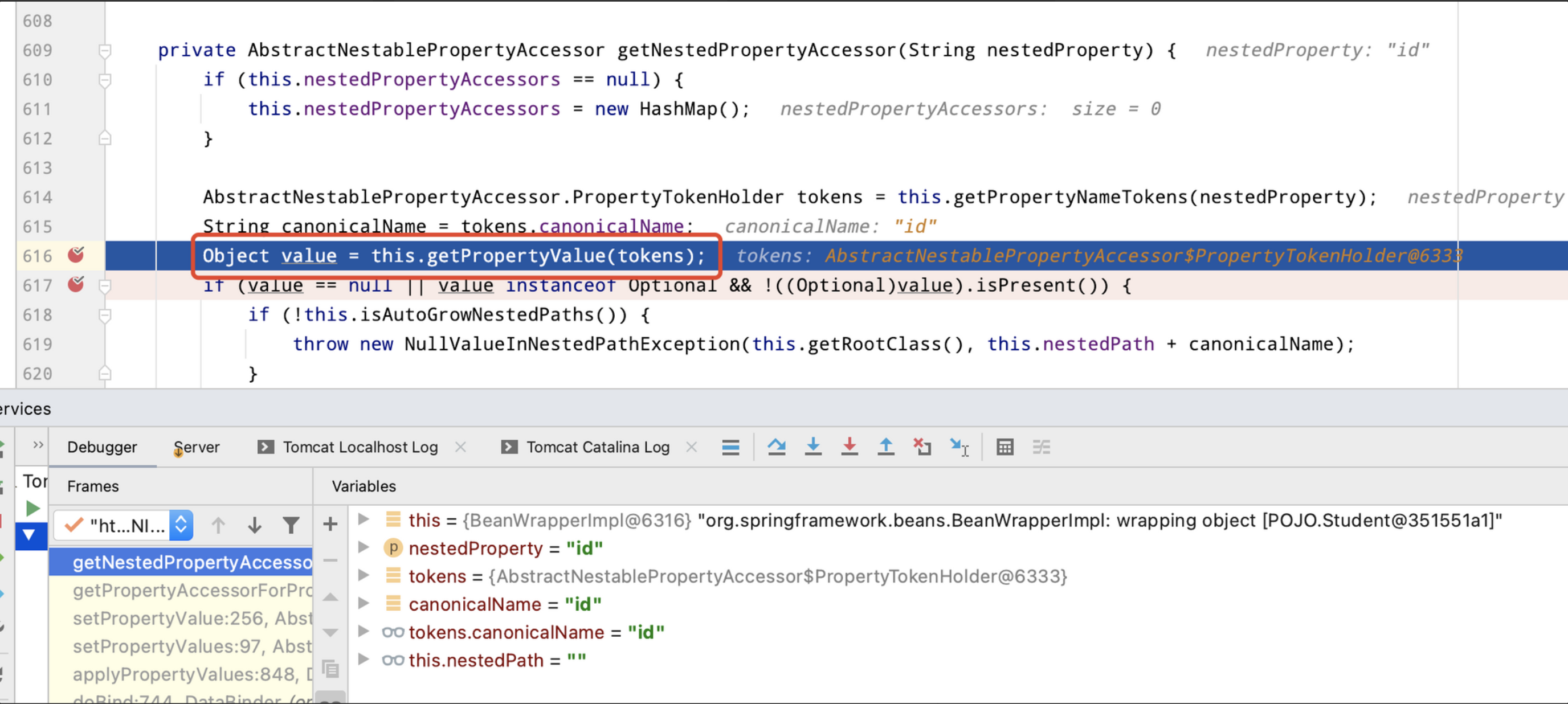Screen dimensions: 1568x704
Task: Collapse the if block fold at line 610
Action: click(x=105, y=80)
